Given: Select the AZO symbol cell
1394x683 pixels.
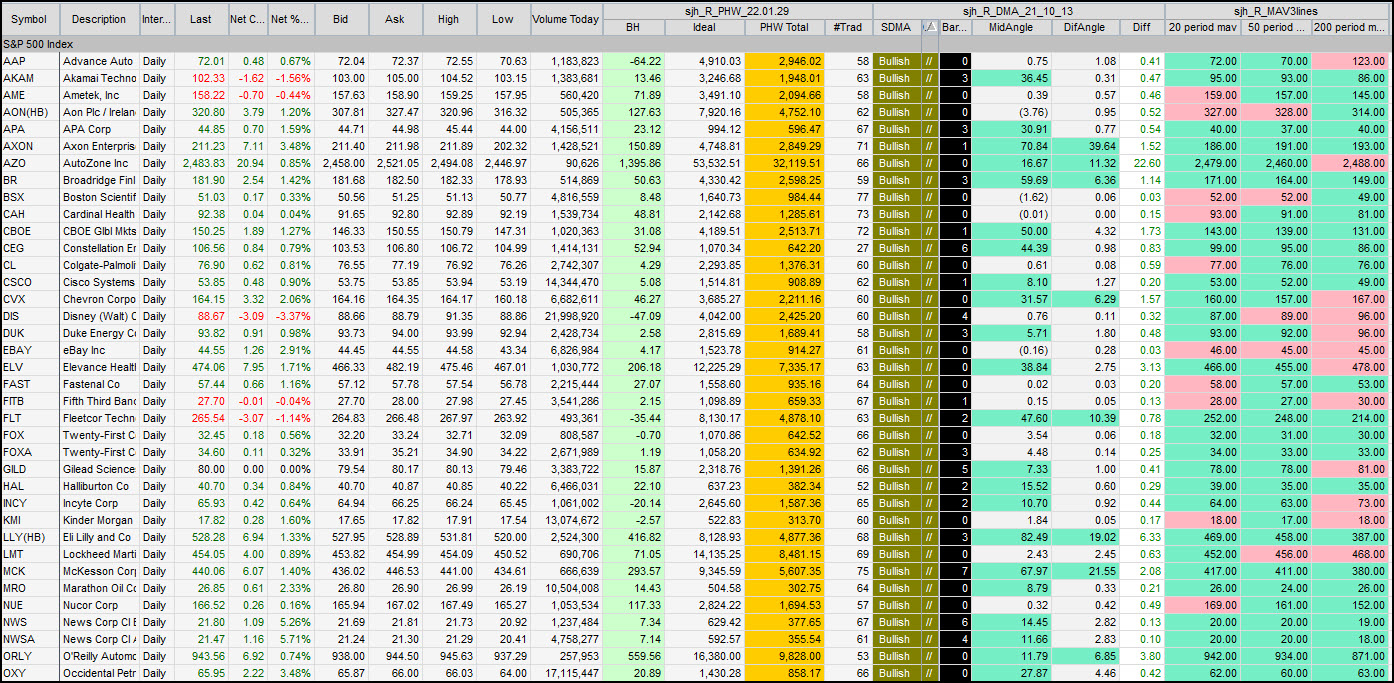Looking at the screenshot, I should pos(30,164).
